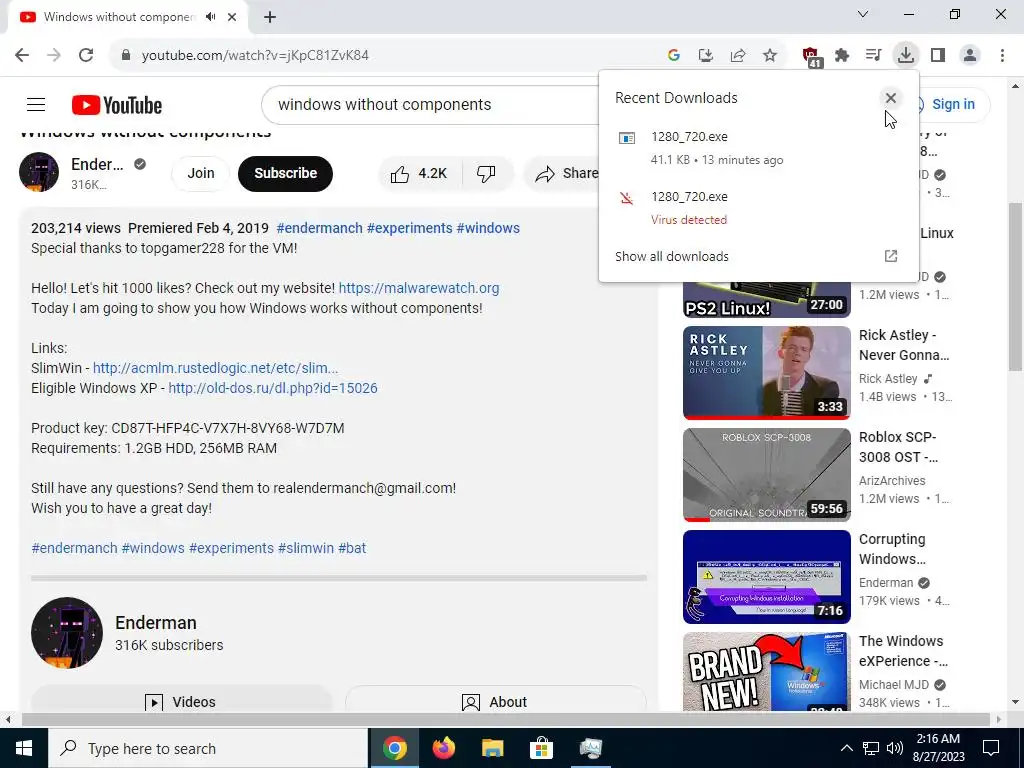Open the #bat hashtag
1024x768 pixels.
click(352, 548)
